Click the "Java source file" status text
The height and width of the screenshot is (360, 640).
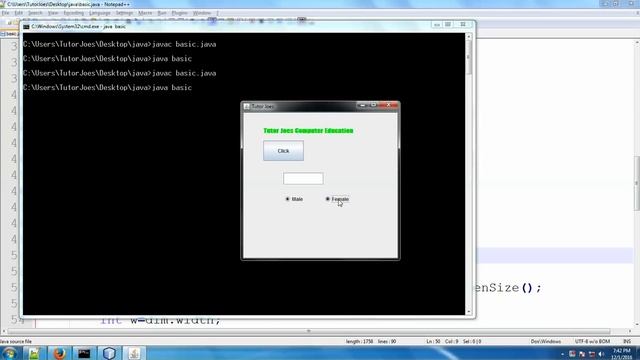coord(16,342)
